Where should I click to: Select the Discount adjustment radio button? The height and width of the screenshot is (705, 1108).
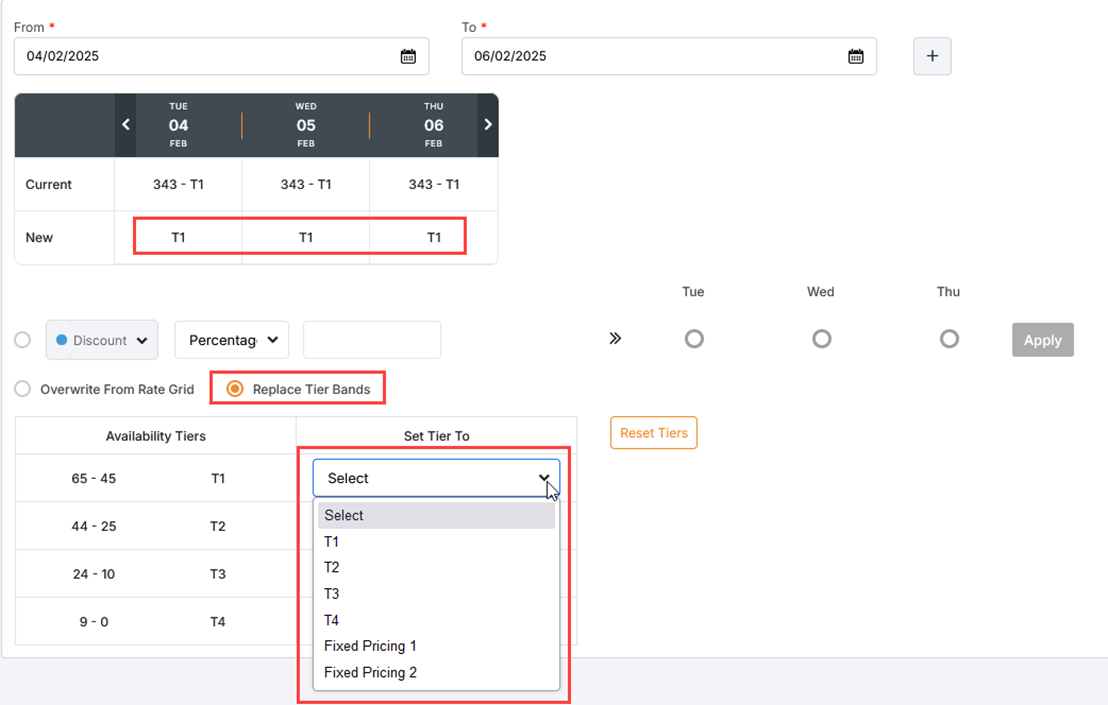click(22, 340)
